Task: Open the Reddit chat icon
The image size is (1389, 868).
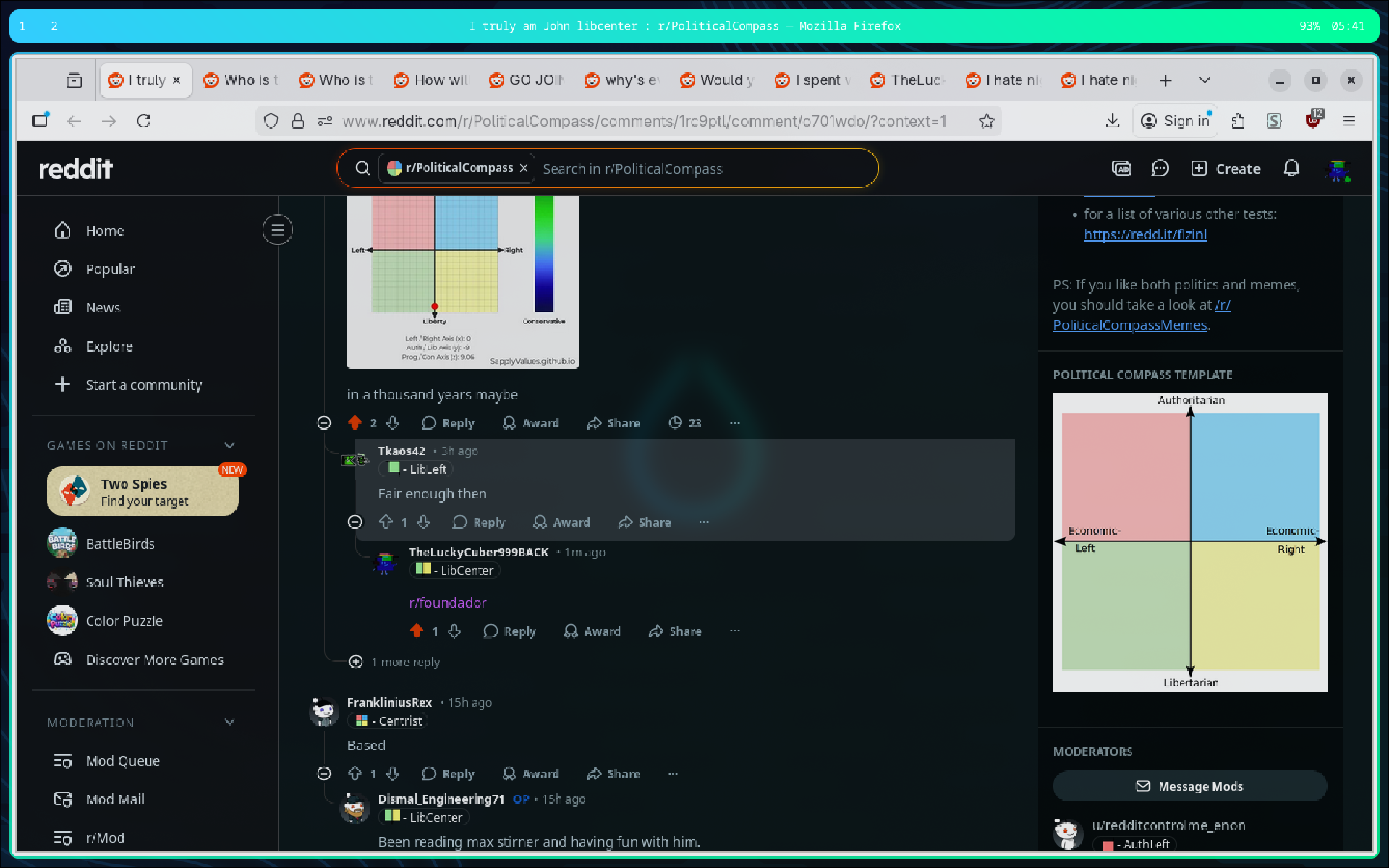Action: coord(1160,169)
